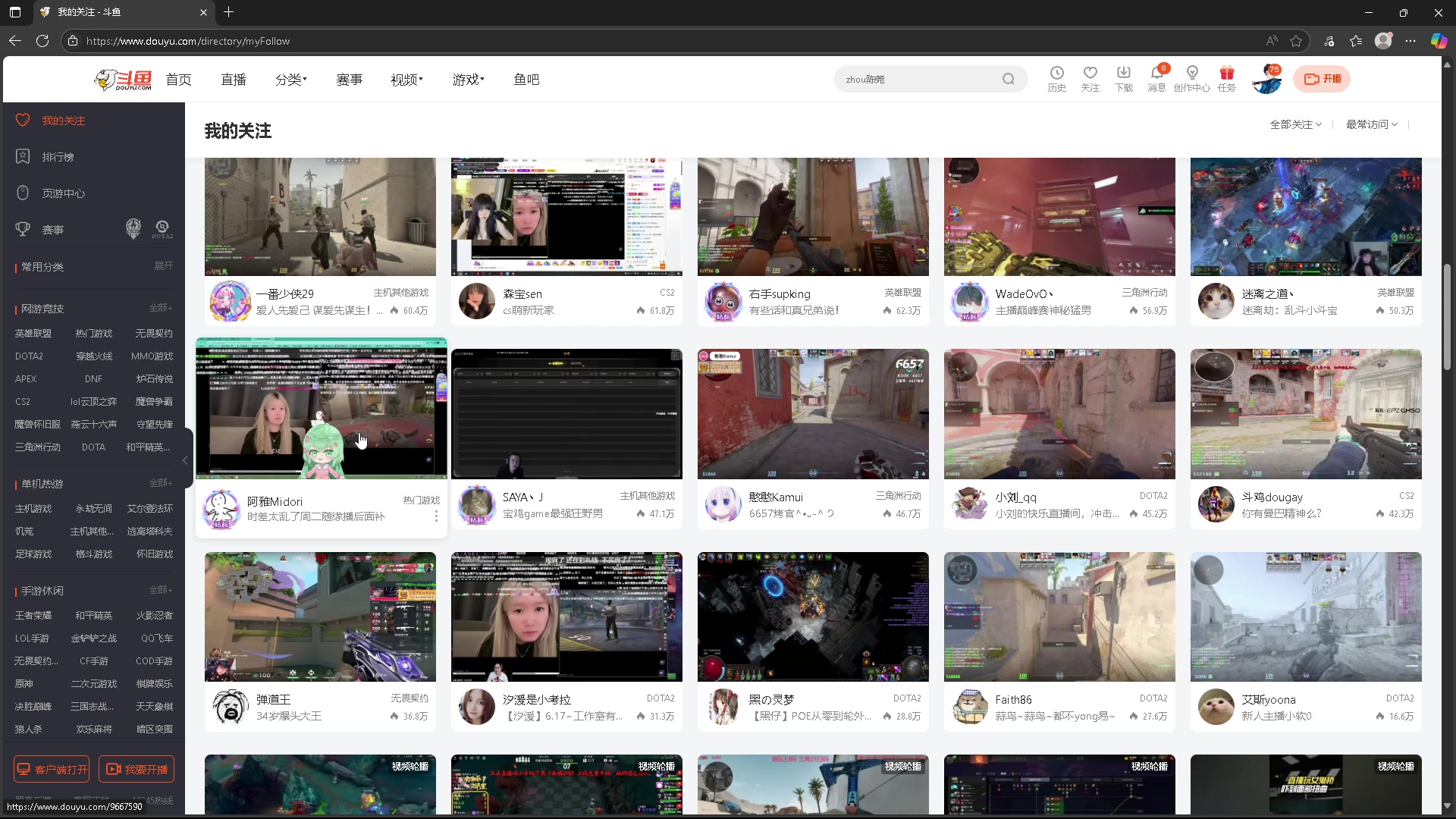
Task: Open the Faith86 stream thumbnail
Action: tap(1059, 617)
